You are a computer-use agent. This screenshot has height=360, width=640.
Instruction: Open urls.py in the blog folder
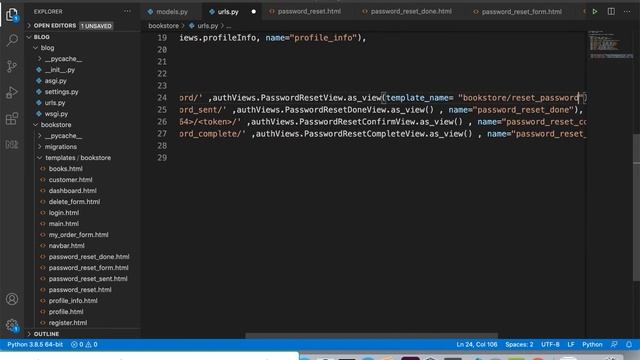click(x=55, y=103)
